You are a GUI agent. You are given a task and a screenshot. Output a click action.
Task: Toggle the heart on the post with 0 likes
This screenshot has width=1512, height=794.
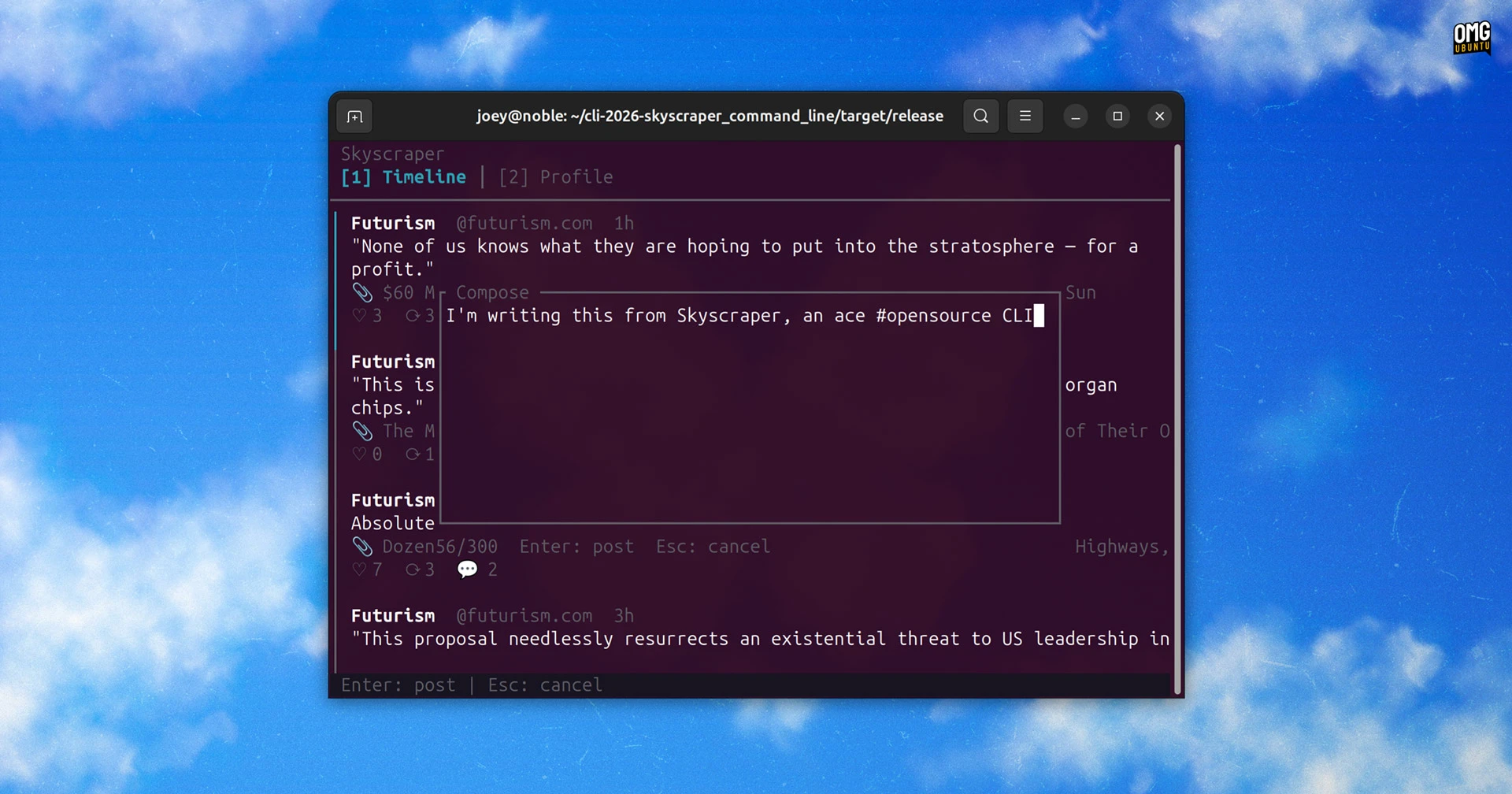[x=360, y=455]
